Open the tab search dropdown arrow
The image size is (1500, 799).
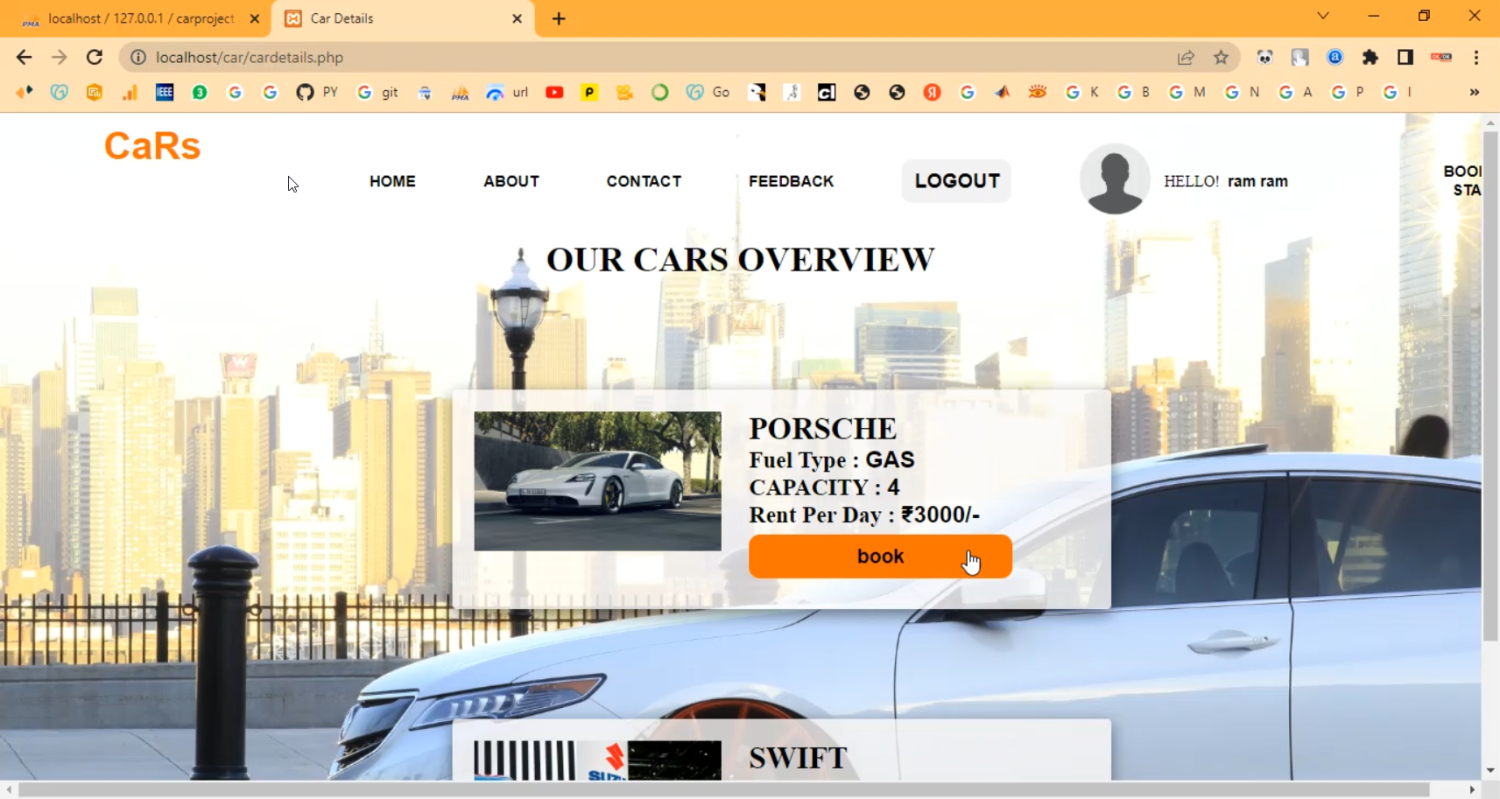1323,16
